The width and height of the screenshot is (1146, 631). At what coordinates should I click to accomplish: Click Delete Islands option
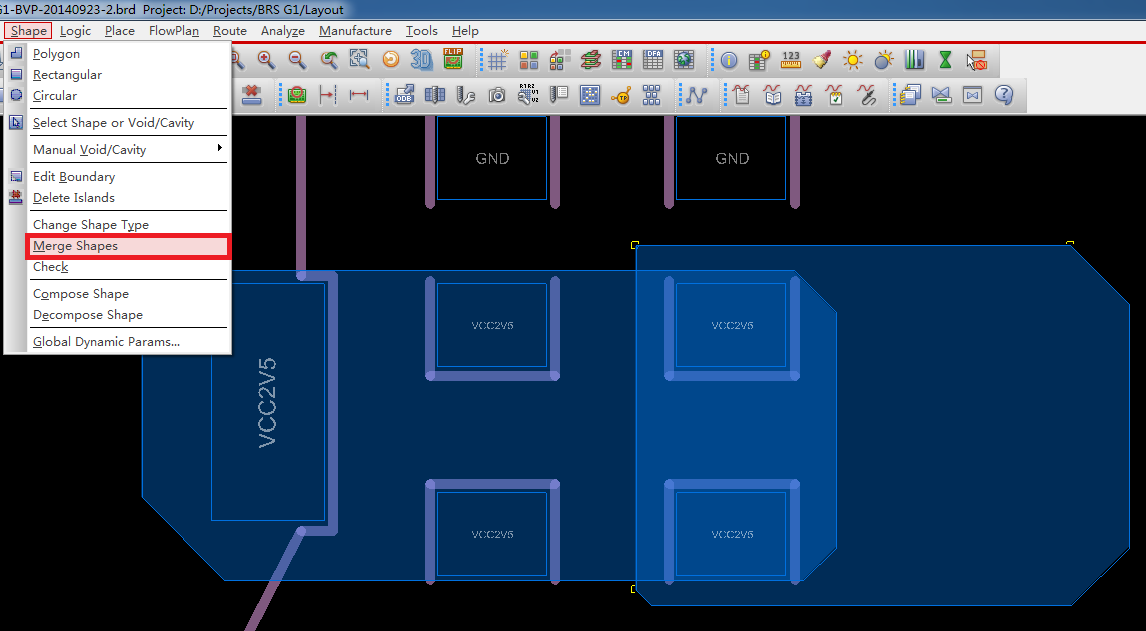pyautogui.click(x=74, y=198)
